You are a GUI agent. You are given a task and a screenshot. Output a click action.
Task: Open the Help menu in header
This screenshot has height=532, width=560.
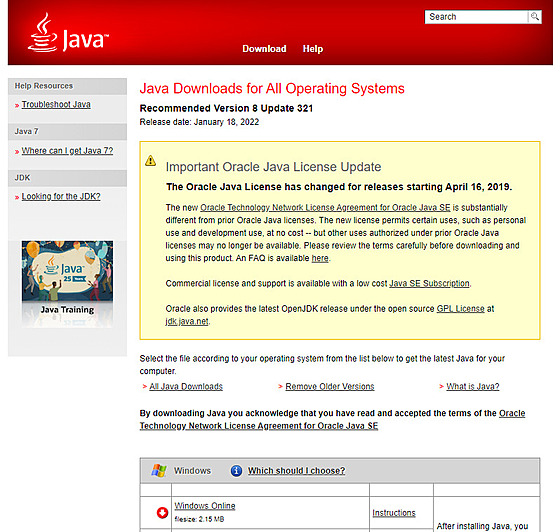pos(313,49)
